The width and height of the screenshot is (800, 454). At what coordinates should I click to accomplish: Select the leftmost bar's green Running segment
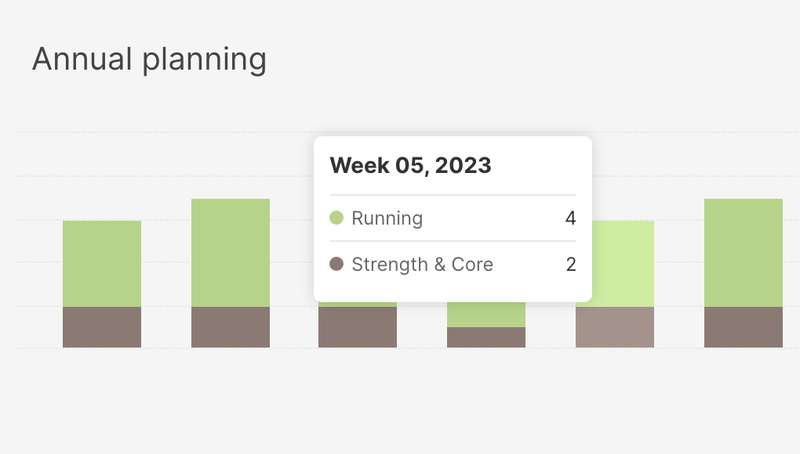(x=102, y=263)
